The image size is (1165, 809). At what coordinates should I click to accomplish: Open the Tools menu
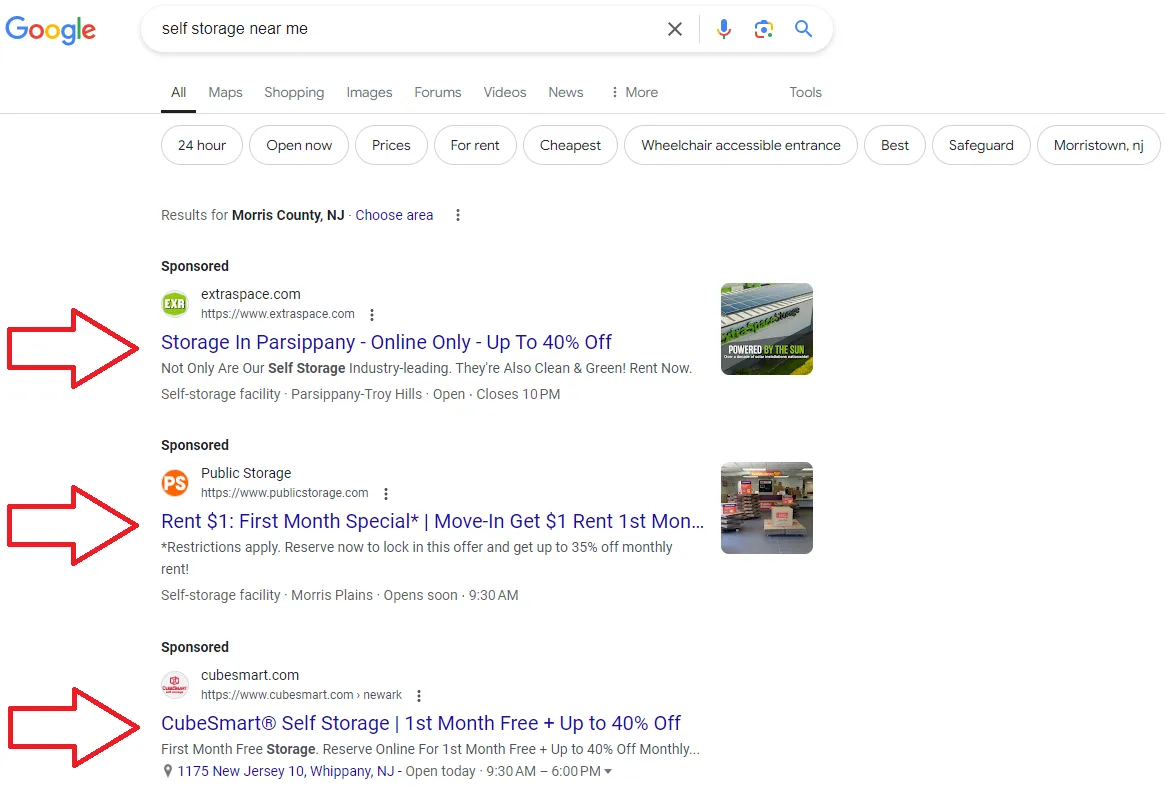(805, 92)
